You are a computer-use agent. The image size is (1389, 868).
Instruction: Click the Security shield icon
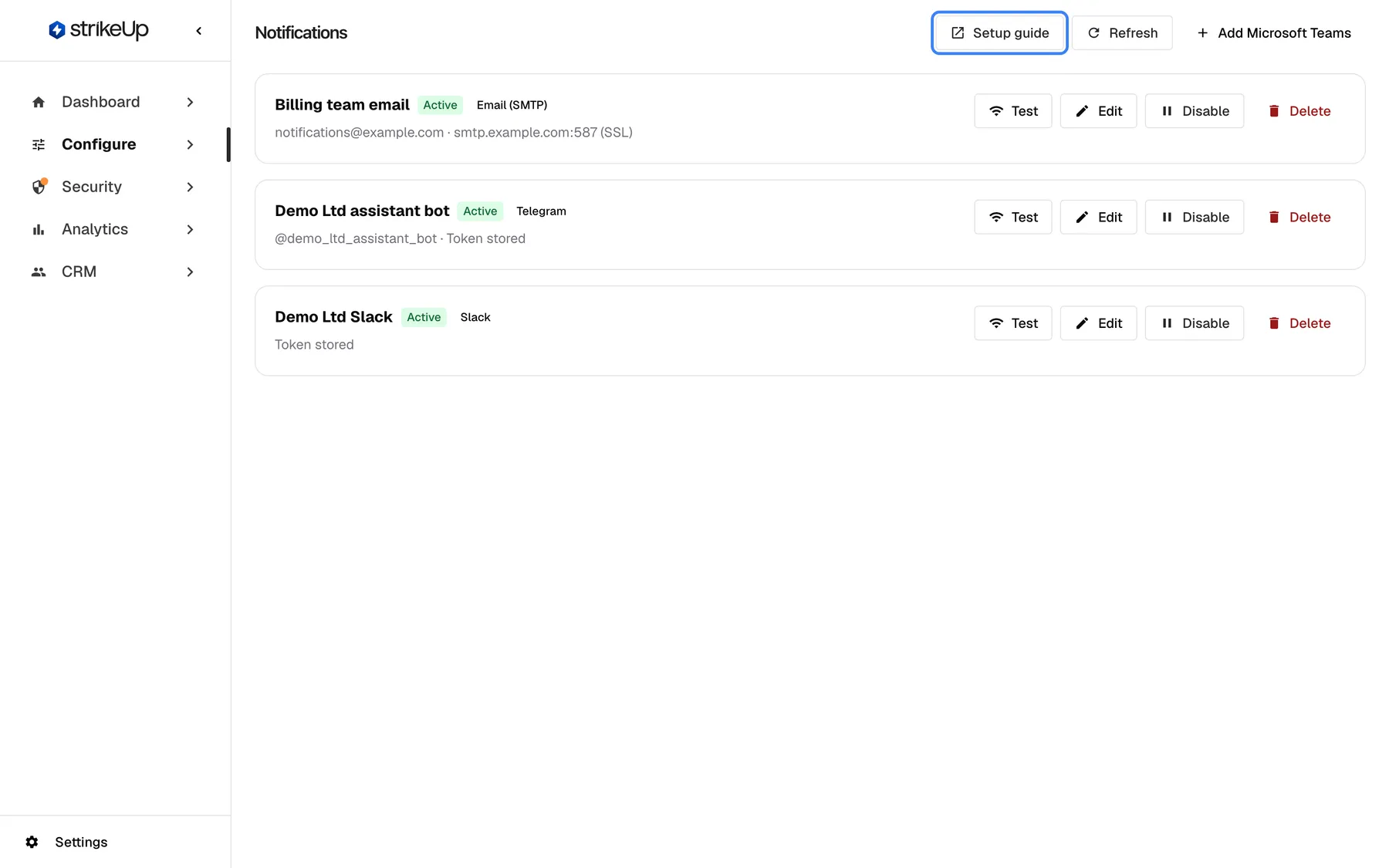39,187
